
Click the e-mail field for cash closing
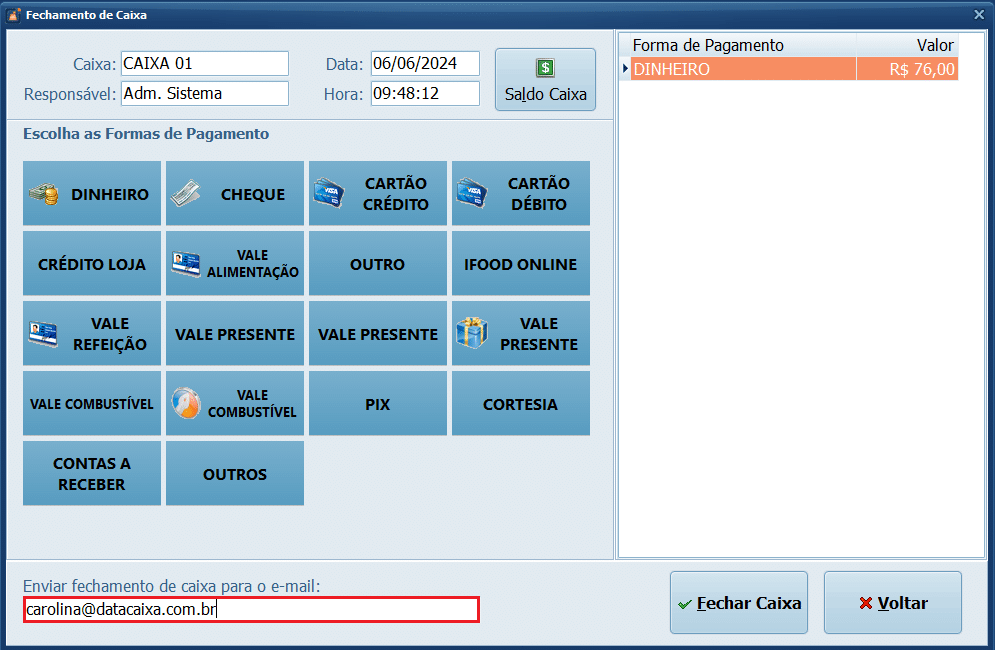(x=250, y=609)
